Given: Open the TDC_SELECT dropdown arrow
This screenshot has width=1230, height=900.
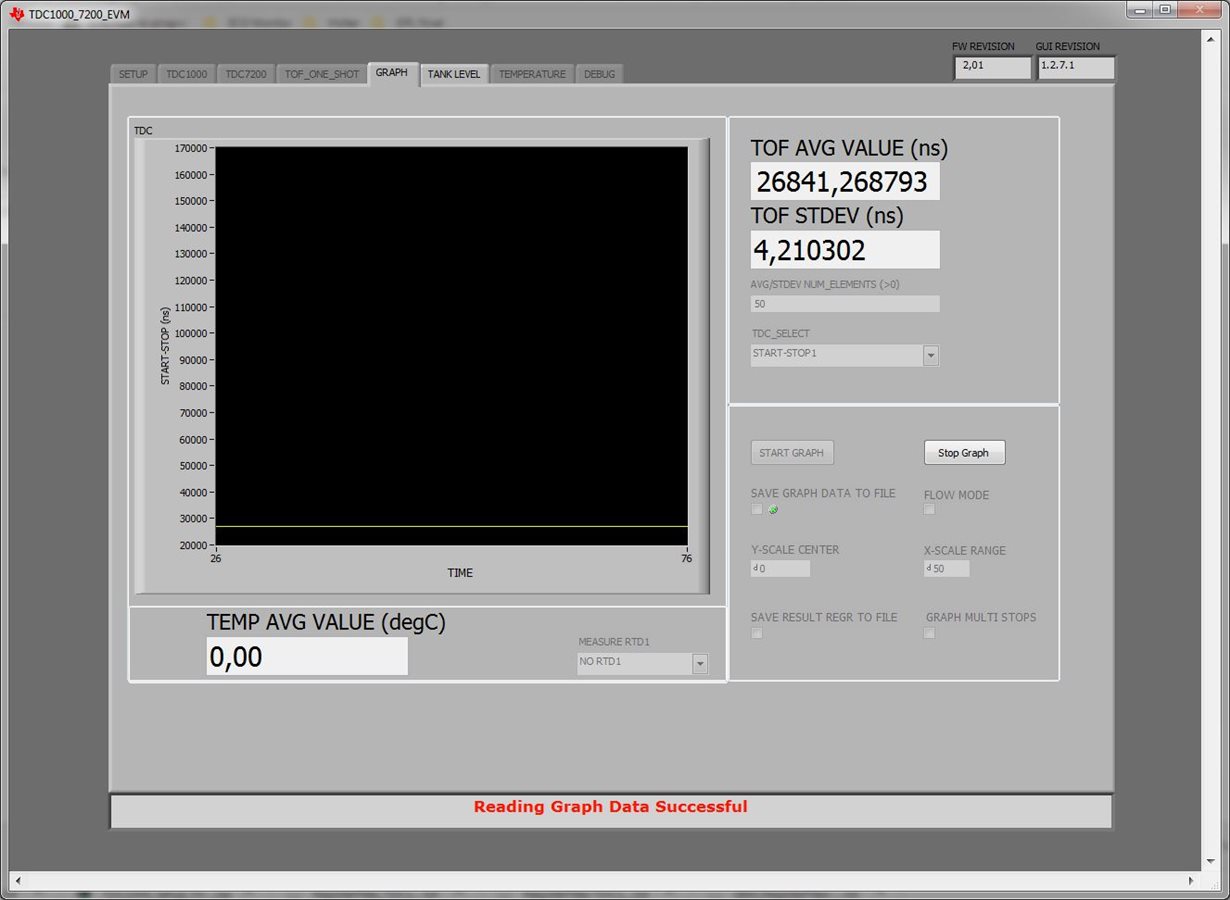Looking at the screenshot, I should coord(931,356).
